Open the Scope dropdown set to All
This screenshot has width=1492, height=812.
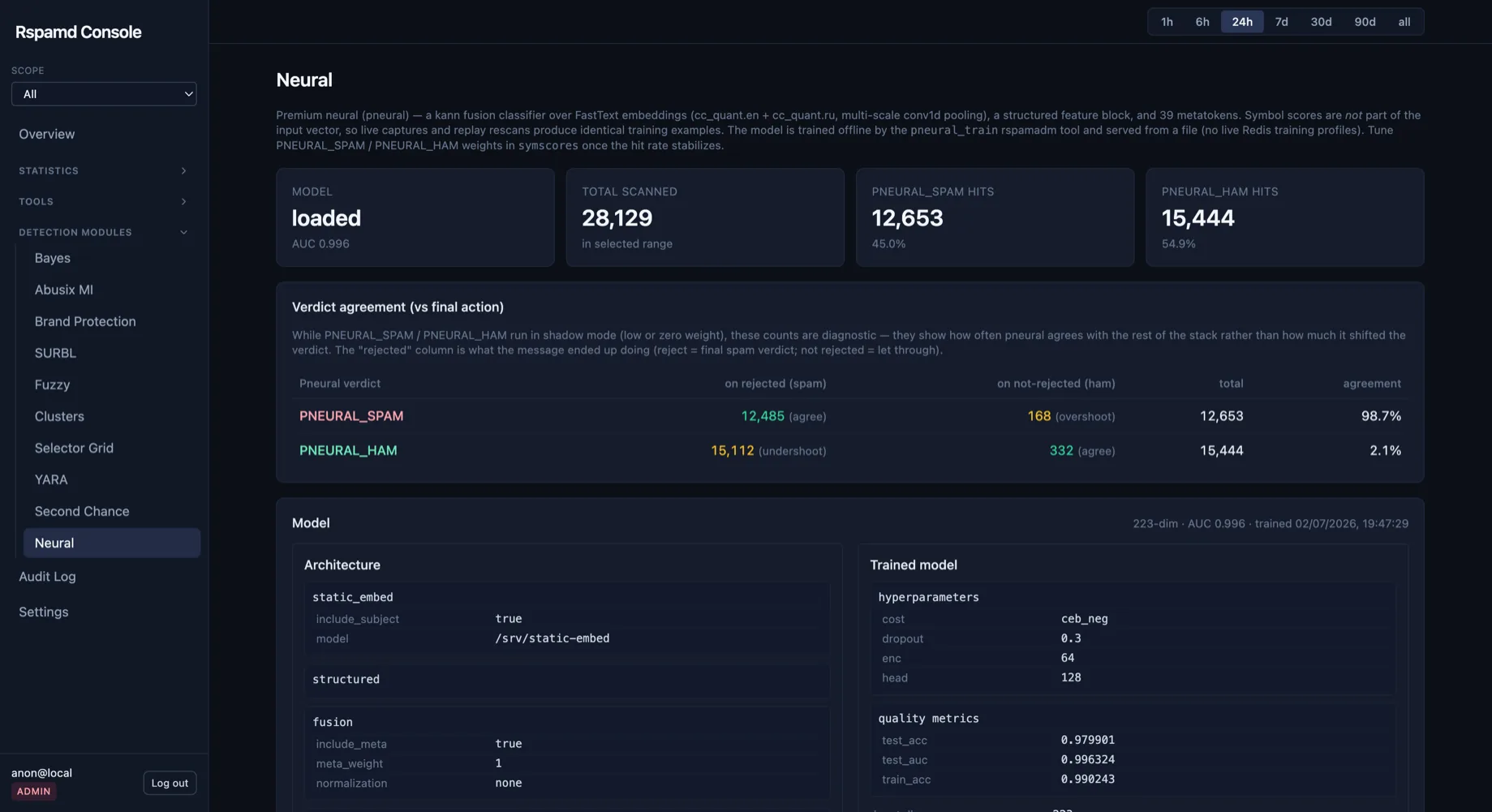coord(104,94)
